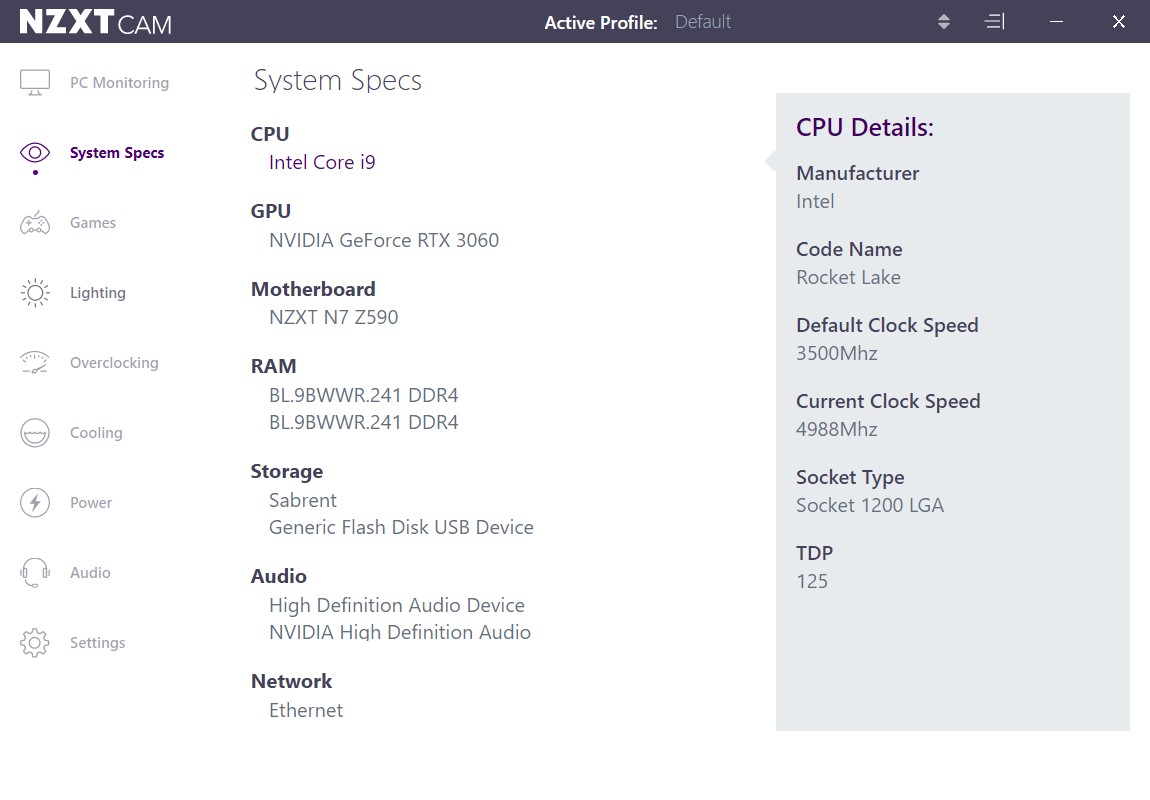The width and height of the screenshot is (1150, 800).
Task: Click the 4988Mhz current clock value
Action: pyautogui.click(x=837, y=430)
